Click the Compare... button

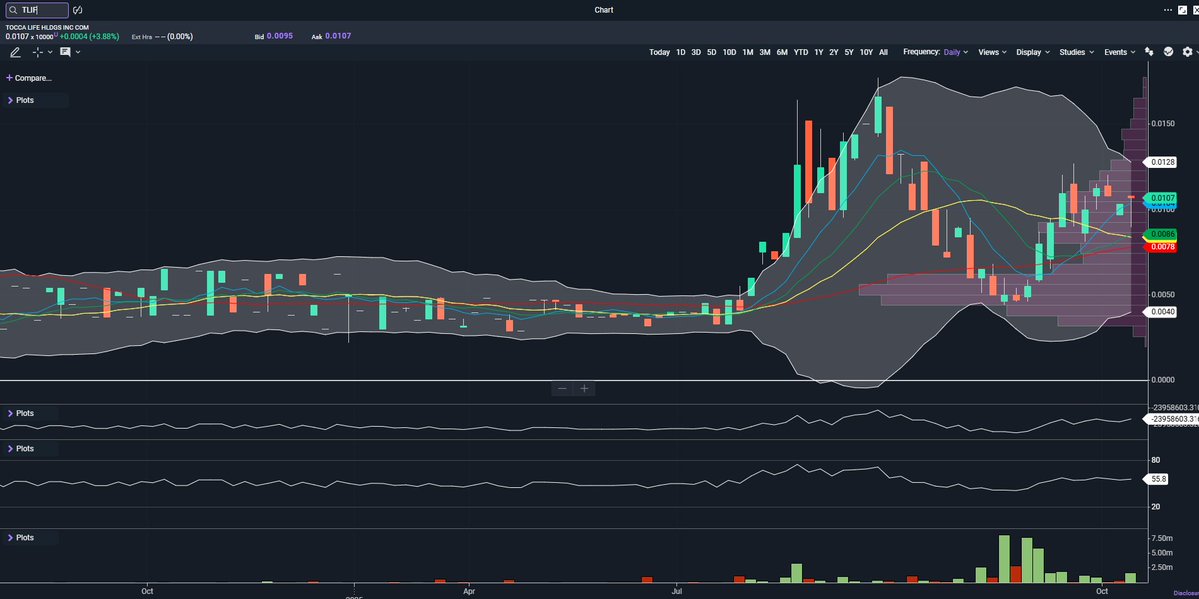pyautogui.click(x=28, y=78)
